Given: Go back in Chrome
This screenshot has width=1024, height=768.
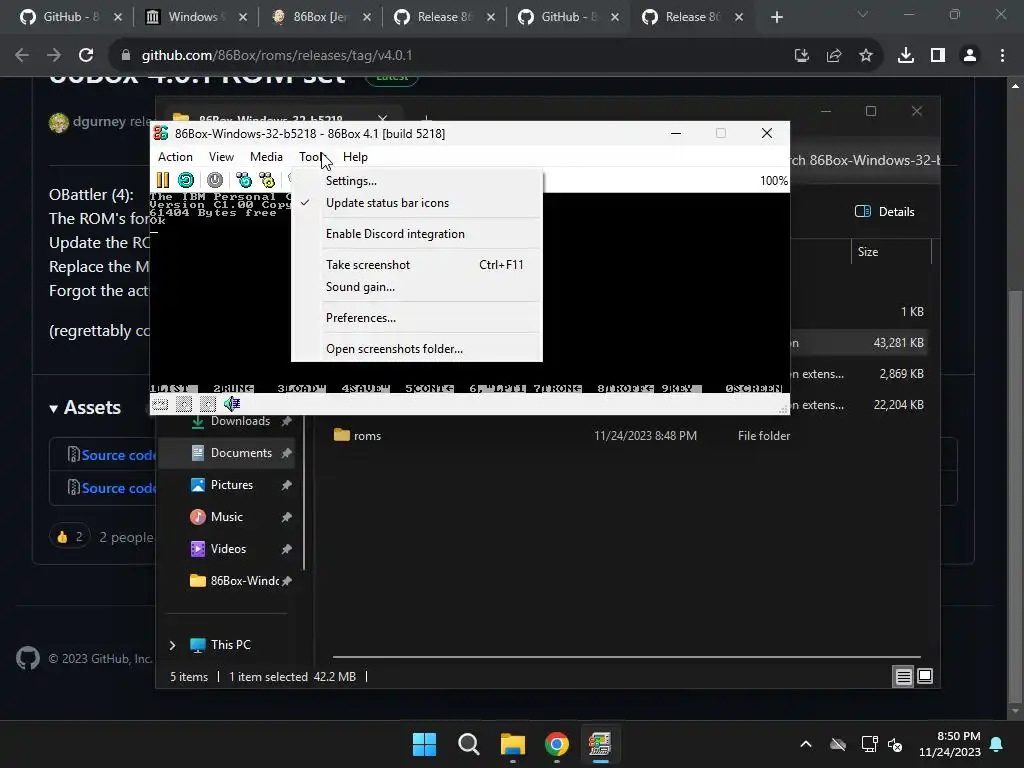Looking at the screenshot, I should (22, 56).
